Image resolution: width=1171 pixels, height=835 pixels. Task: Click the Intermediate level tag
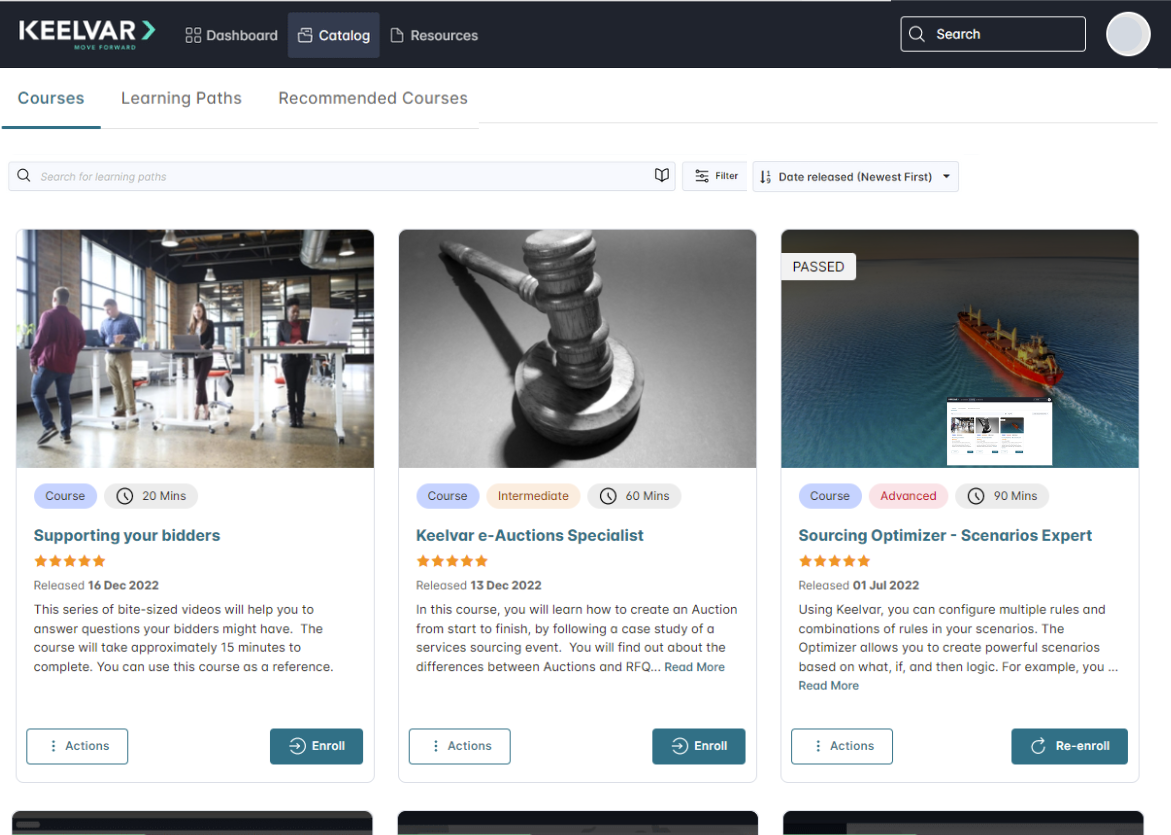pos(533,496)
